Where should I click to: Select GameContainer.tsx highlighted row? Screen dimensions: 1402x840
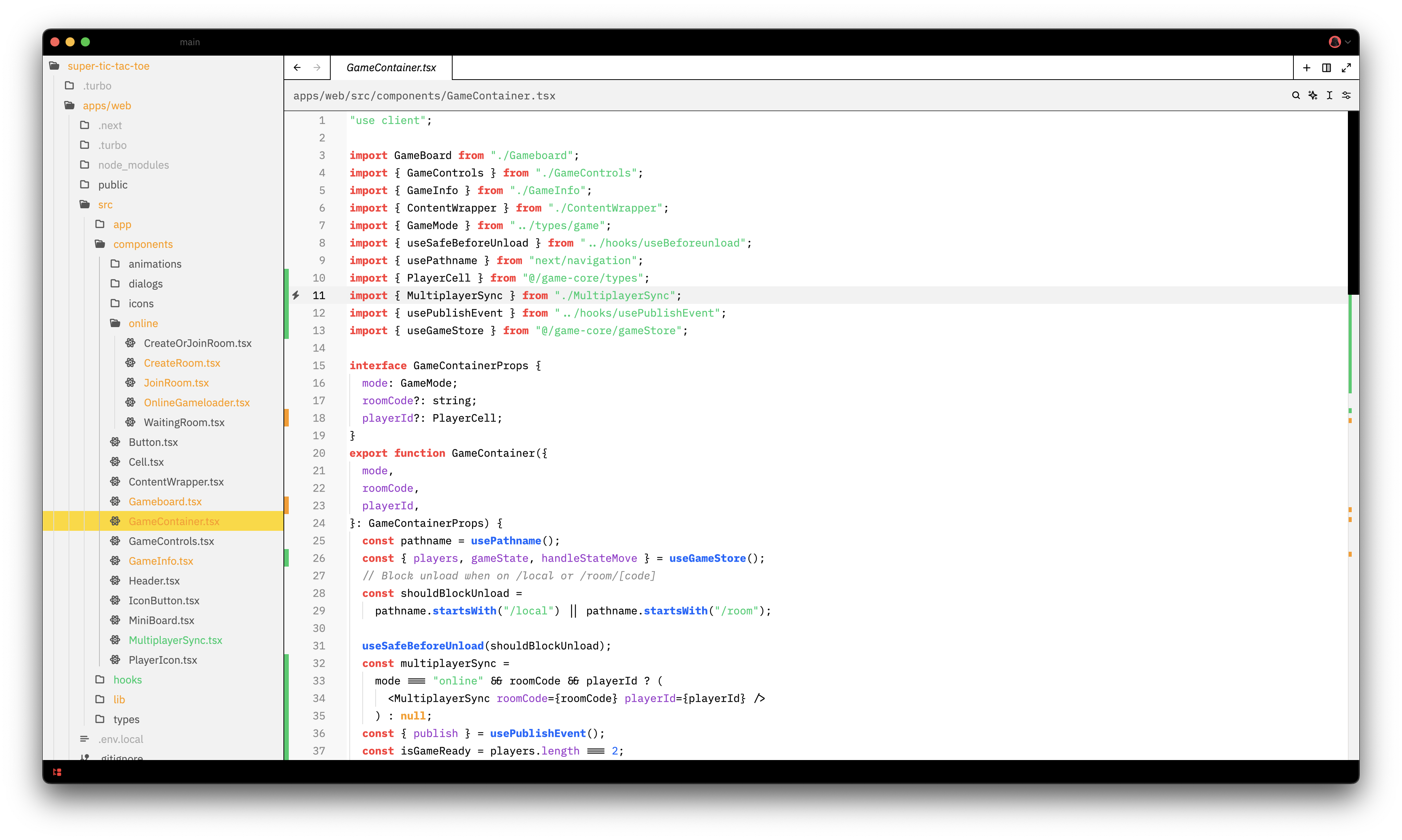tap(163, 521)
